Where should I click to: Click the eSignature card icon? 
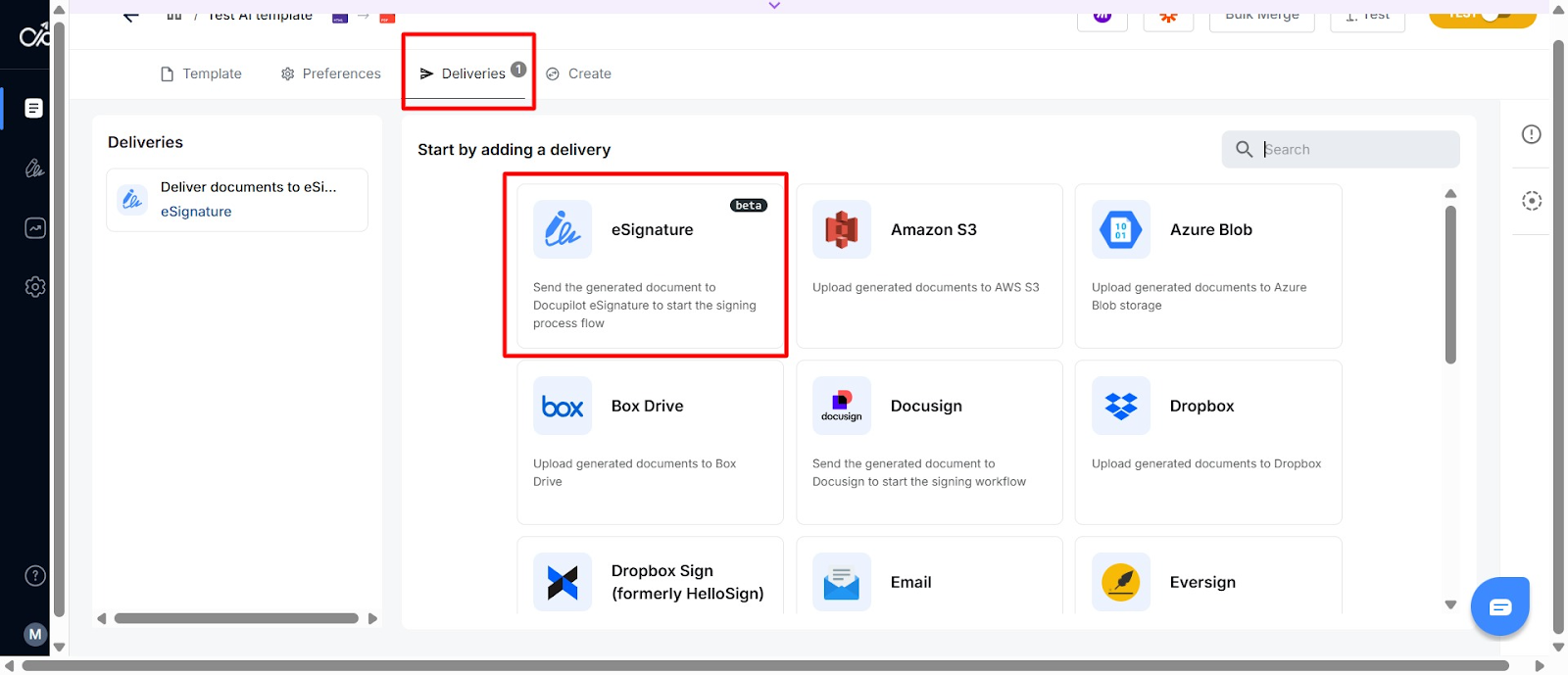tap(563, 229)
